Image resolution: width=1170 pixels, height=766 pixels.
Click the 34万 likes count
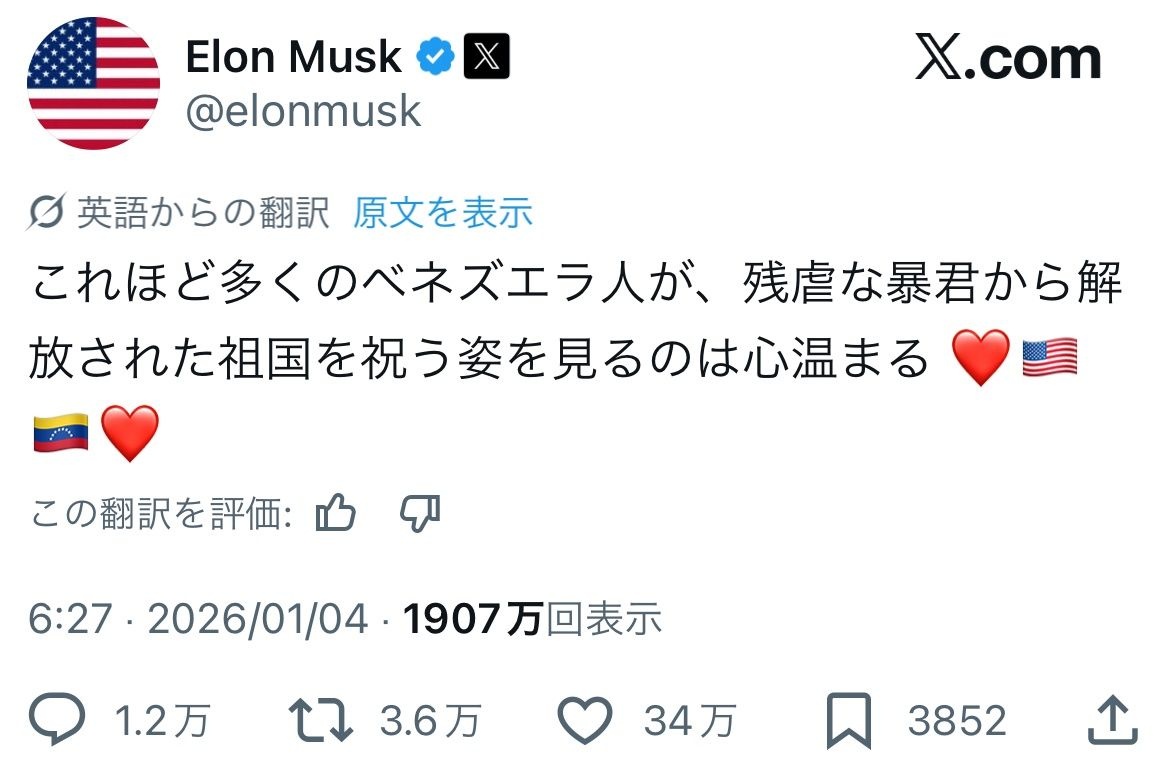point(690,720)
